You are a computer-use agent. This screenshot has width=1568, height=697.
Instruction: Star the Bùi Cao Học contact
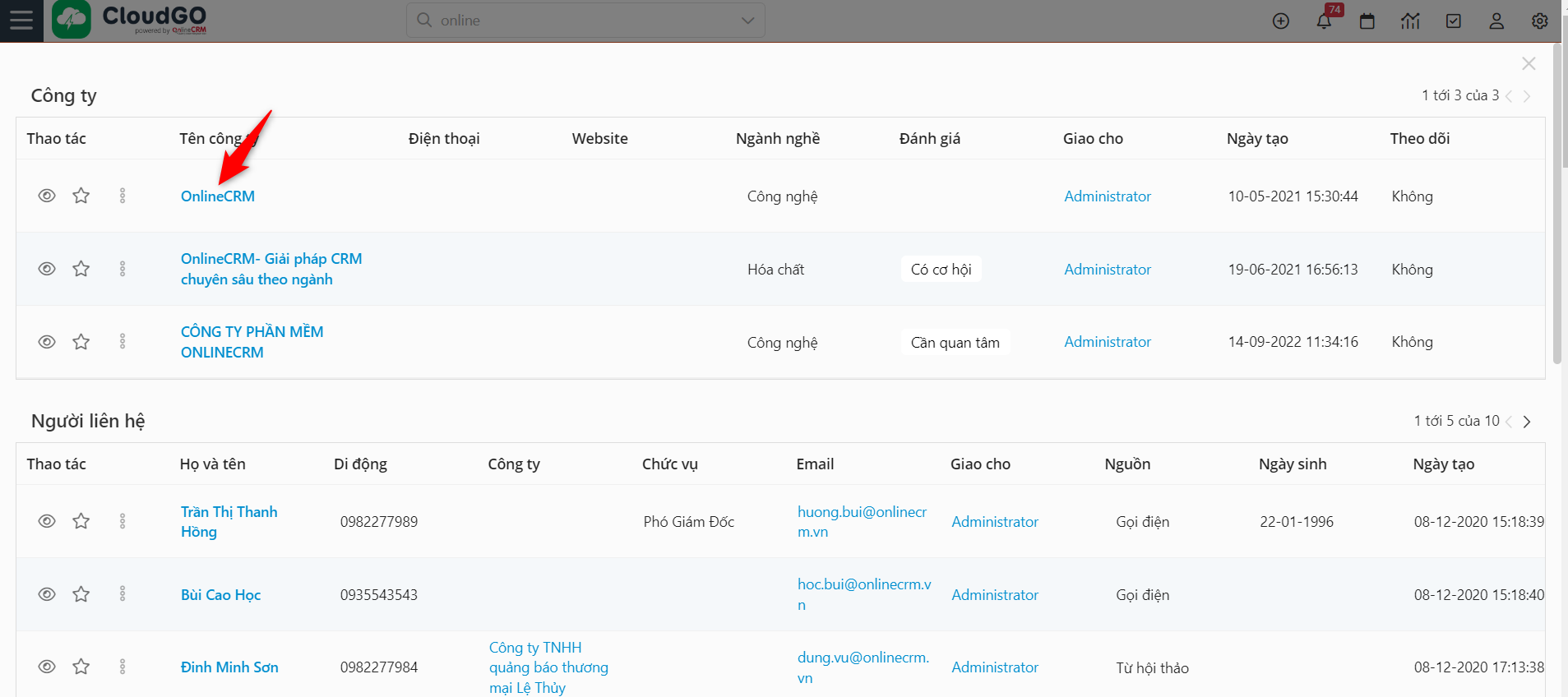pyautogui.click(x=81, y=594)
